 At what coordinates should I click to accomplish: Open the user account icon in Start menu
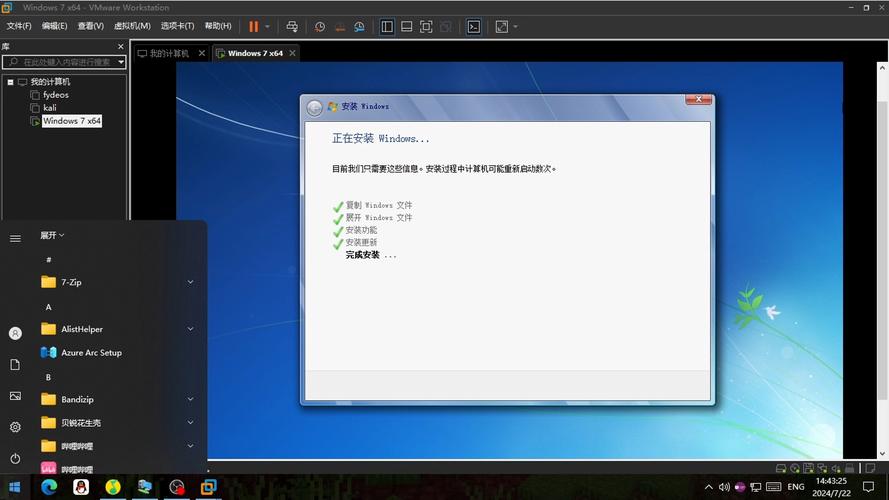15,333
